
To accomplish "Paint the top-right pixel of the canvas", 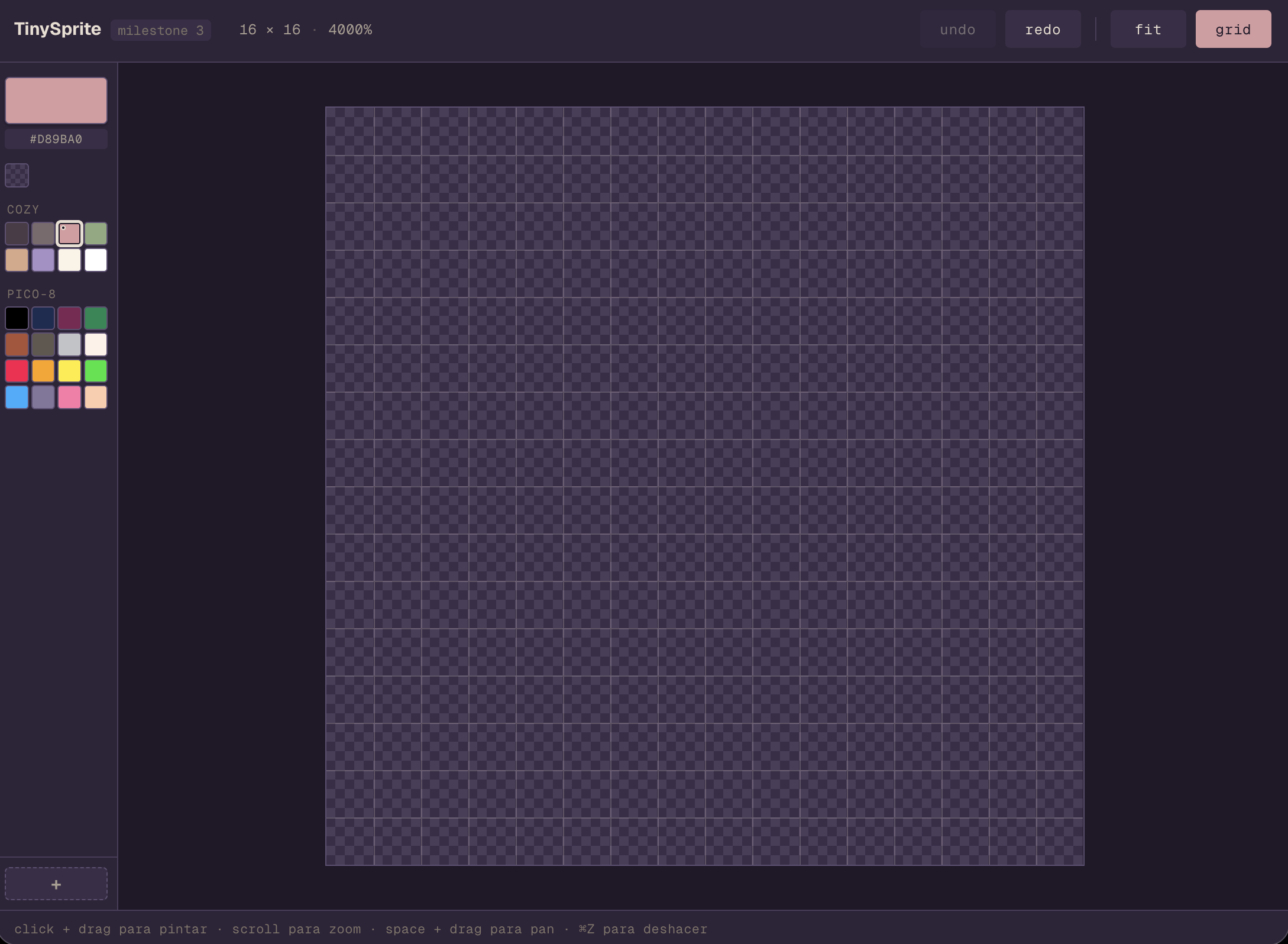I will [1060, 131].
